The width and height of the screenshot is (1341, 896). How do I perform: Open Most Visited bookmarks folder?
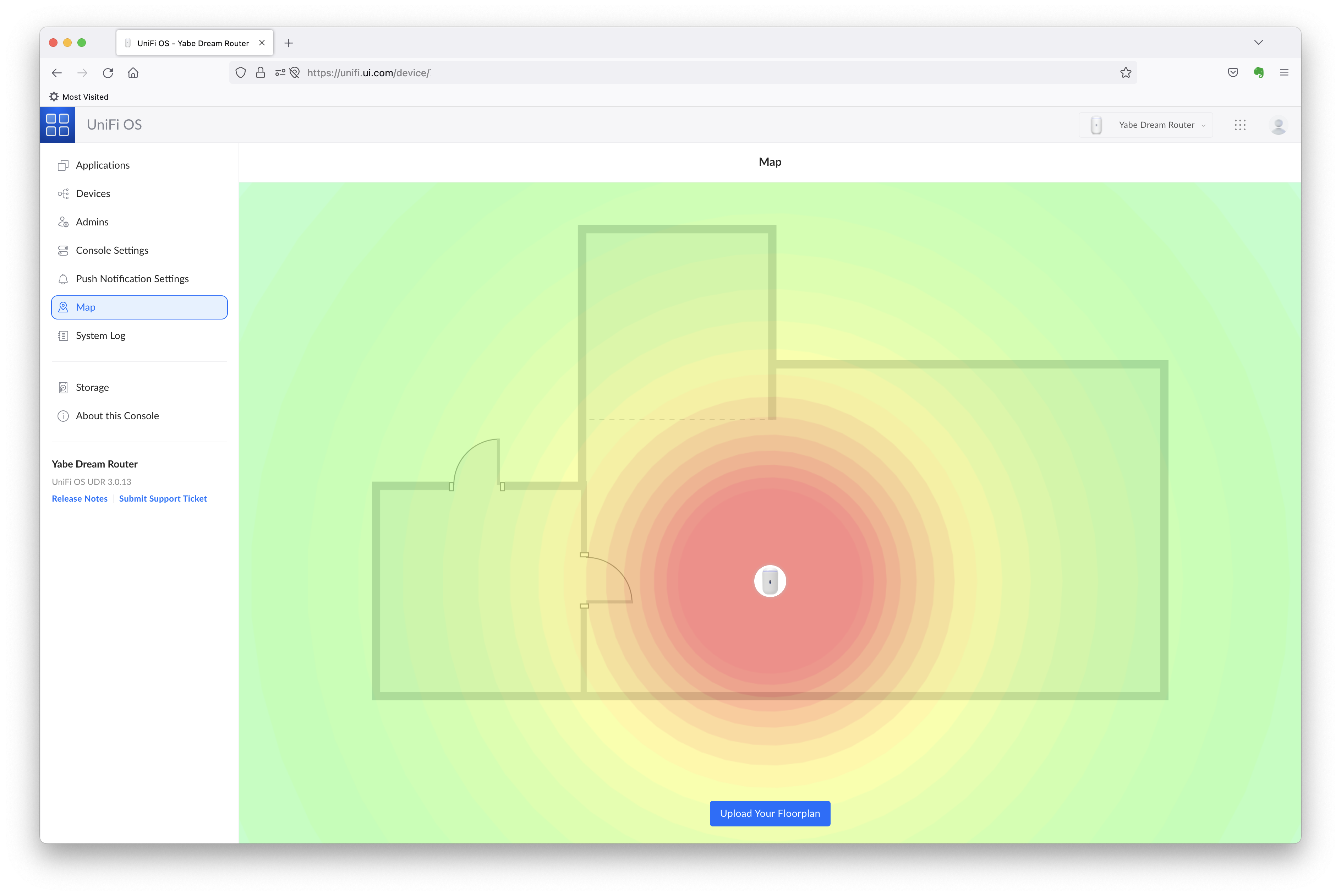[79, 97]
